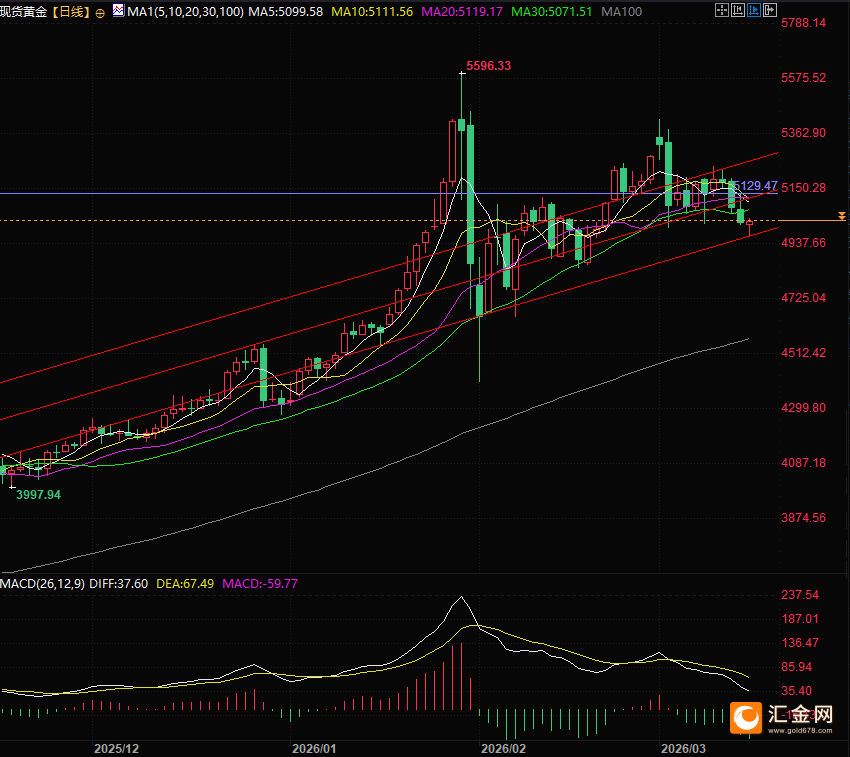Click the 5575.52 price axis label
This screenshot has height=757, width=850.
click(803, 78)
